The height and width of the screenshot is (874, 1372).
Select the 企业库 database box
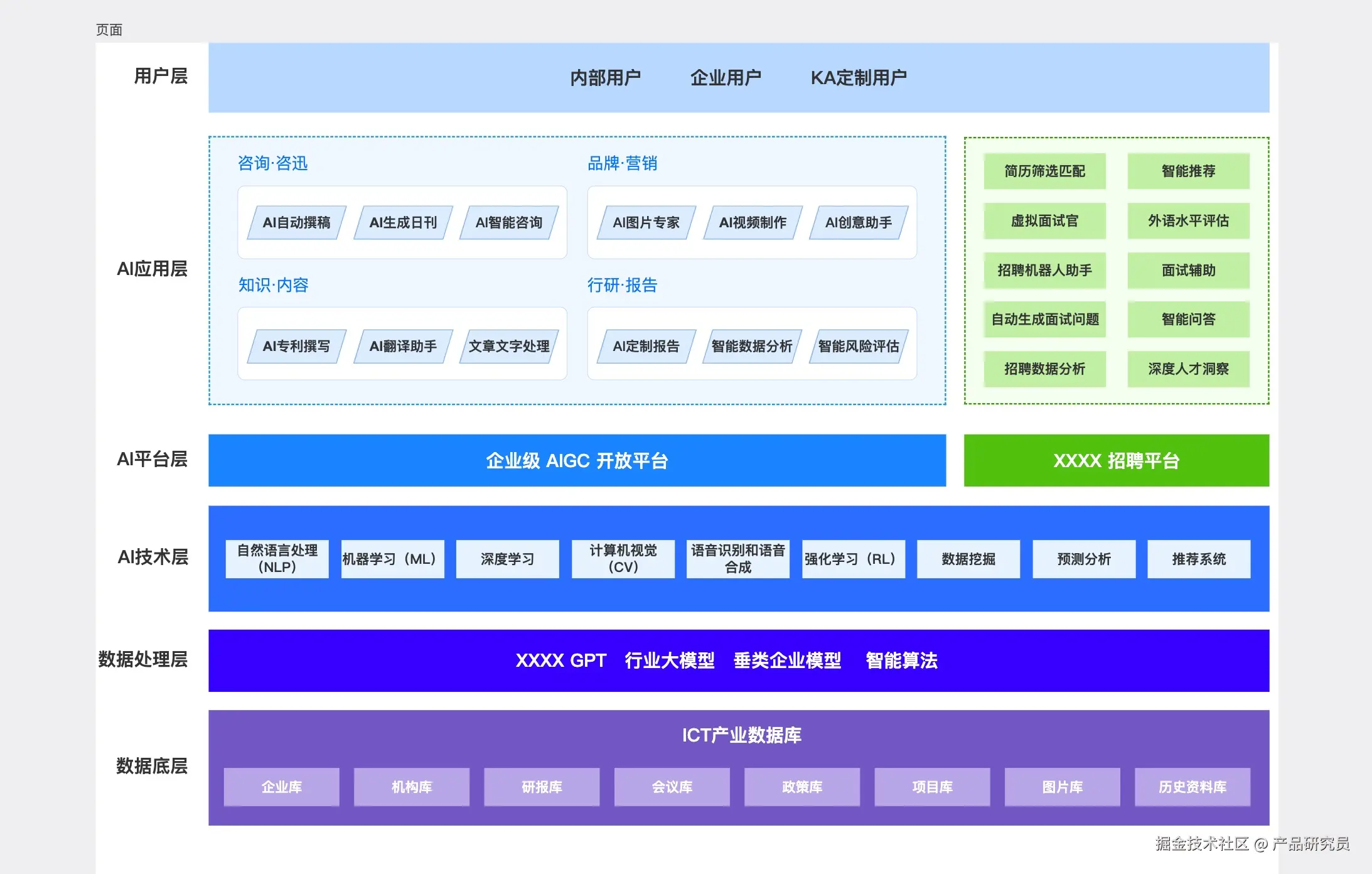pos(281,787)
